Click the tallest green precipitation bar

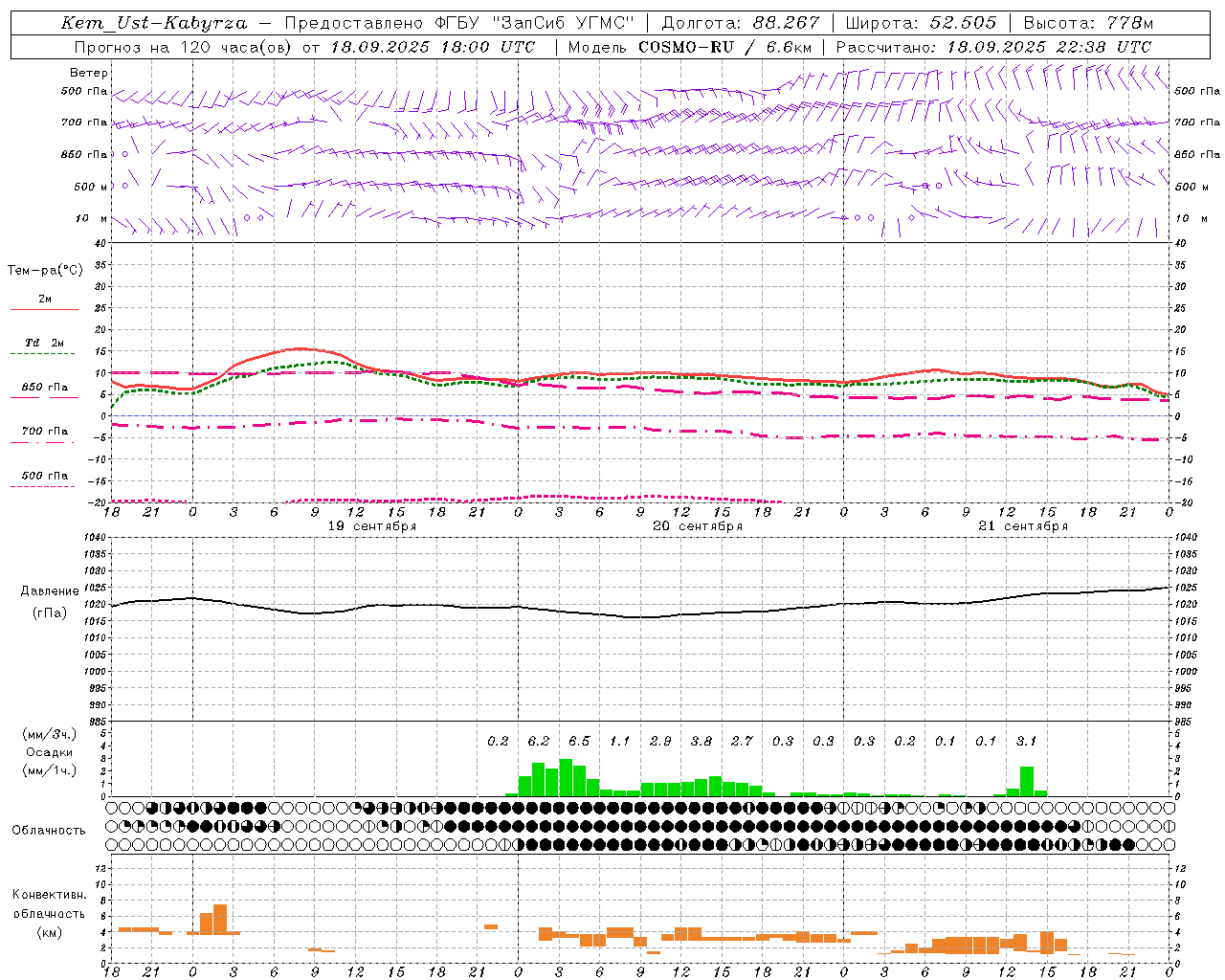click(x=566, y=778)
